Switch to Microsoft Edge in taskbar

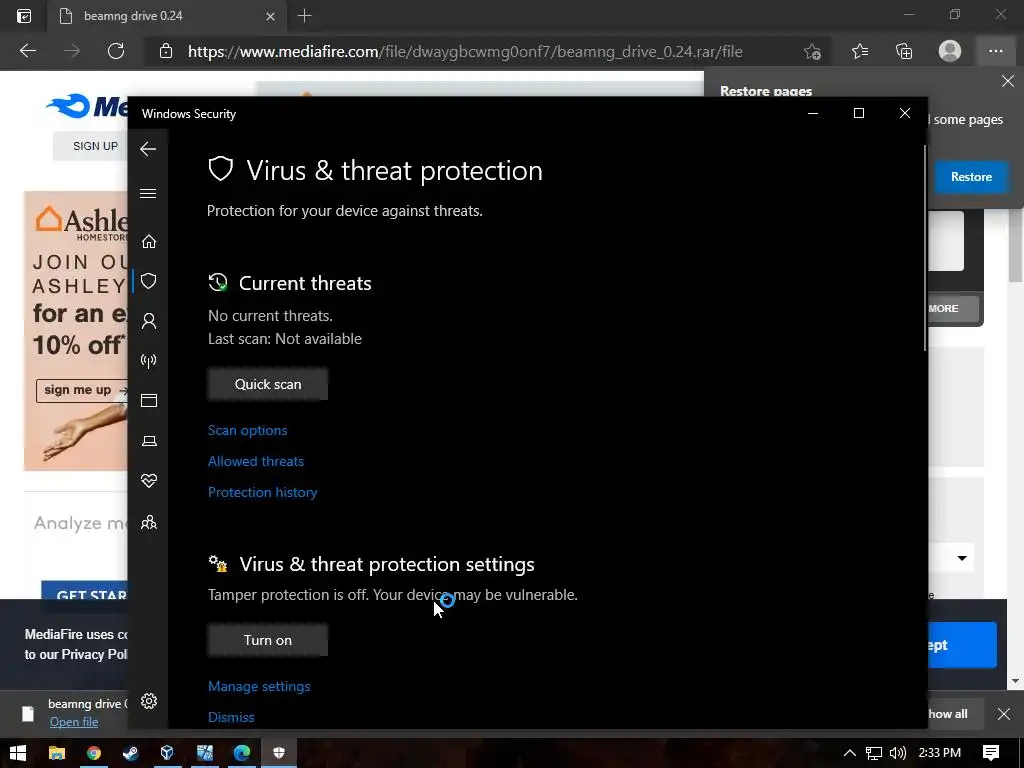point(242,753)
